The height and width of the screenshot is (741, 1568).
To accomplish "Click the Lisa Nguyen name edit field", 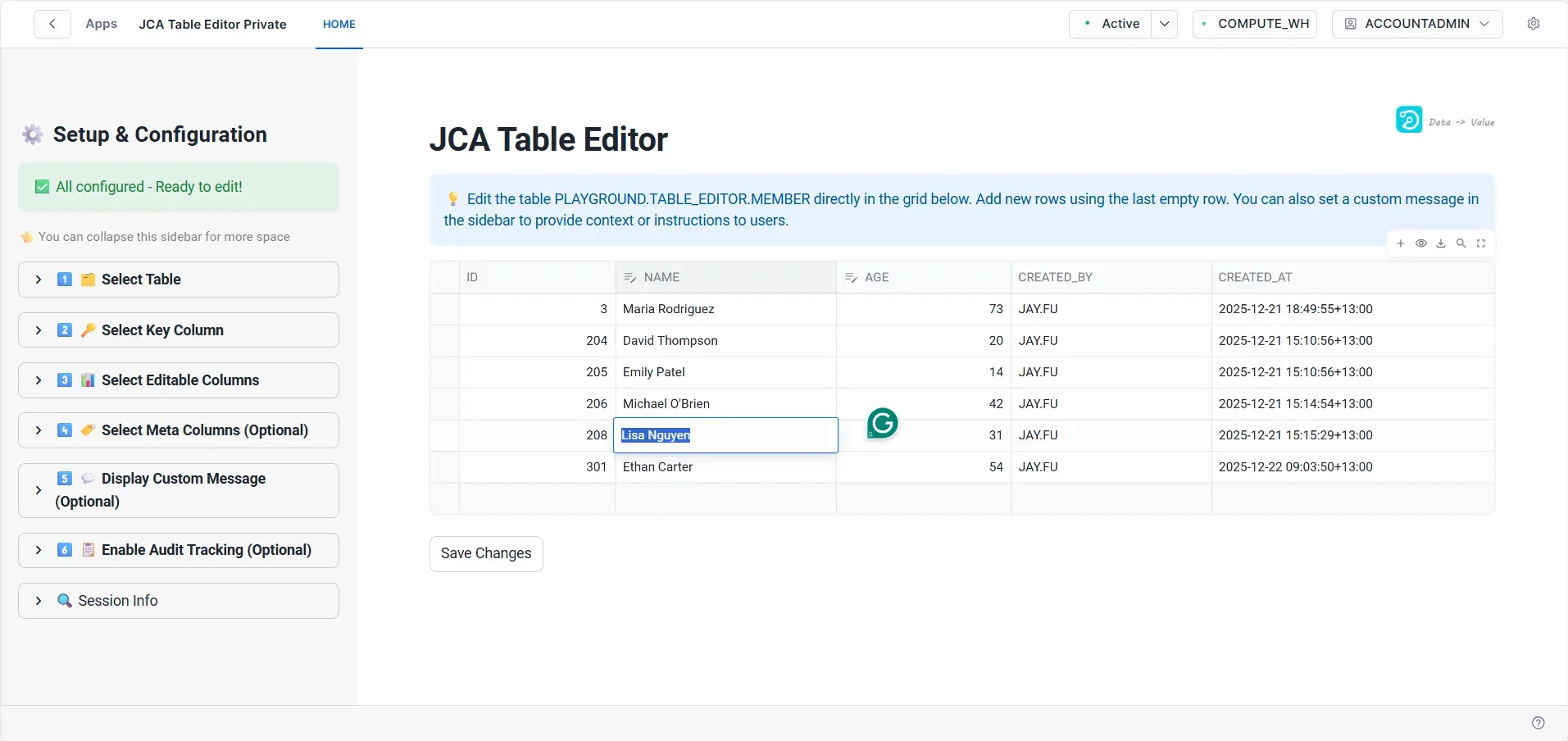I will [x=725, y=435].
